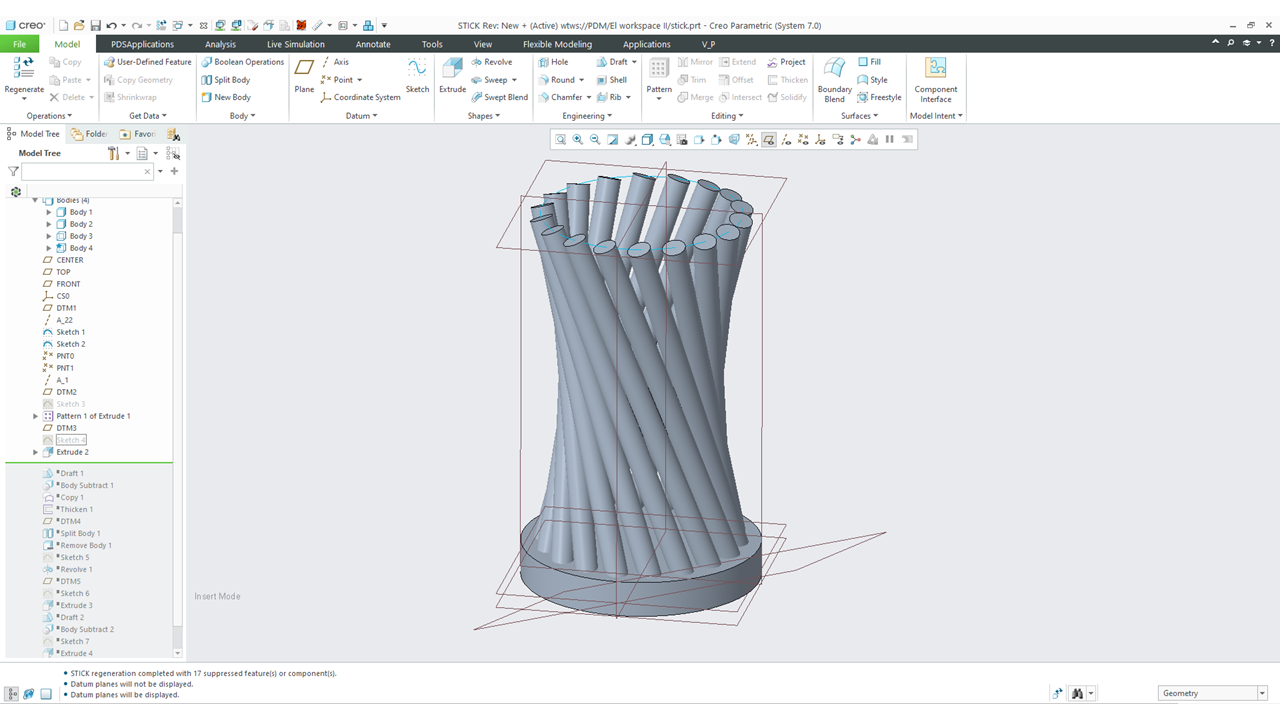Create a New Body
Viewport: 1280px width, 720px height.
click(226, 97)
